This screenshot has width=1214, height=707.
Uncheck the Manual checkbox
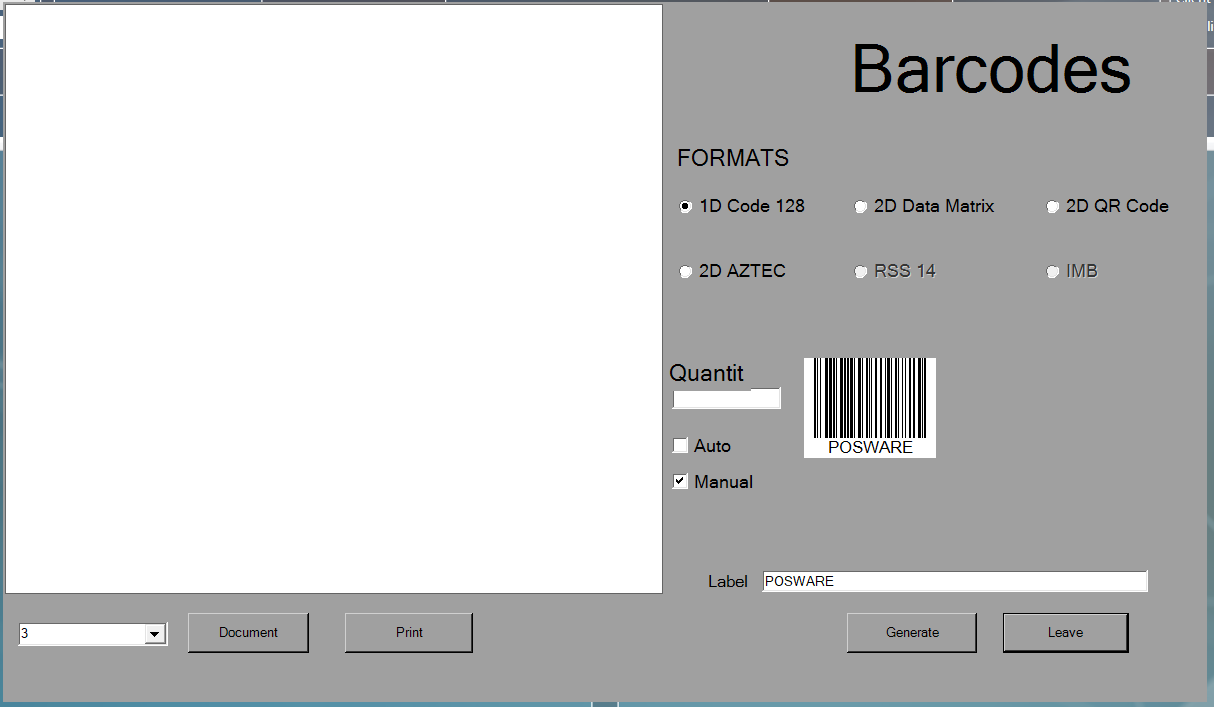coord(681,482)
